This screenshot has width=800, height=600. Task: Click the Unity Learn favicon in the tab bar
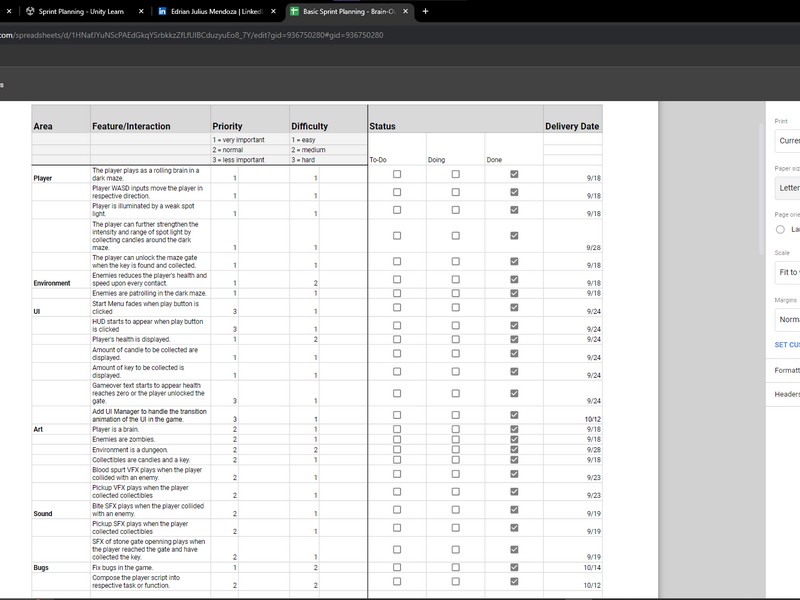click(x=31, y=11)
